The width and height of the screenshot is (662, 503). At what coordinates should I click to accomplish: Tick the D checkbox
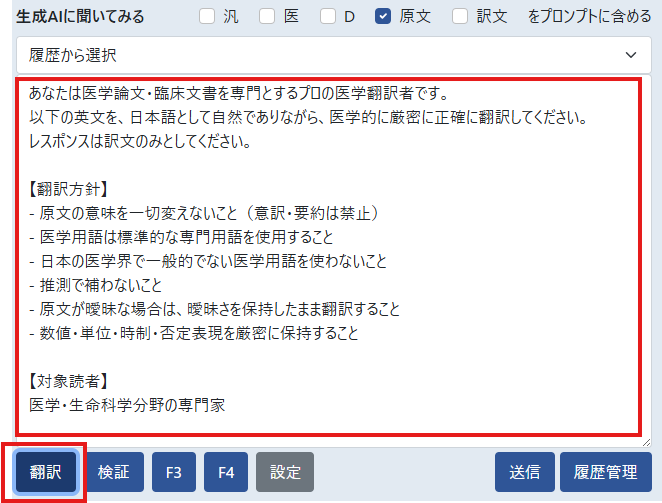327,16
